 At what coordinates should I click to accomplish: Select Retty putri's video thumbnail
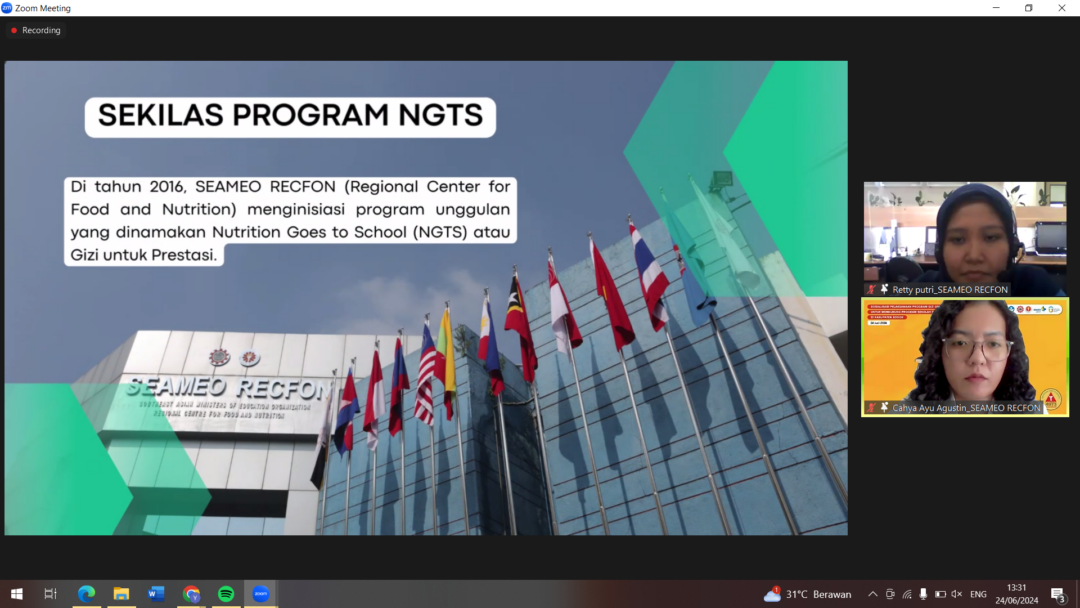pos(965,238)
